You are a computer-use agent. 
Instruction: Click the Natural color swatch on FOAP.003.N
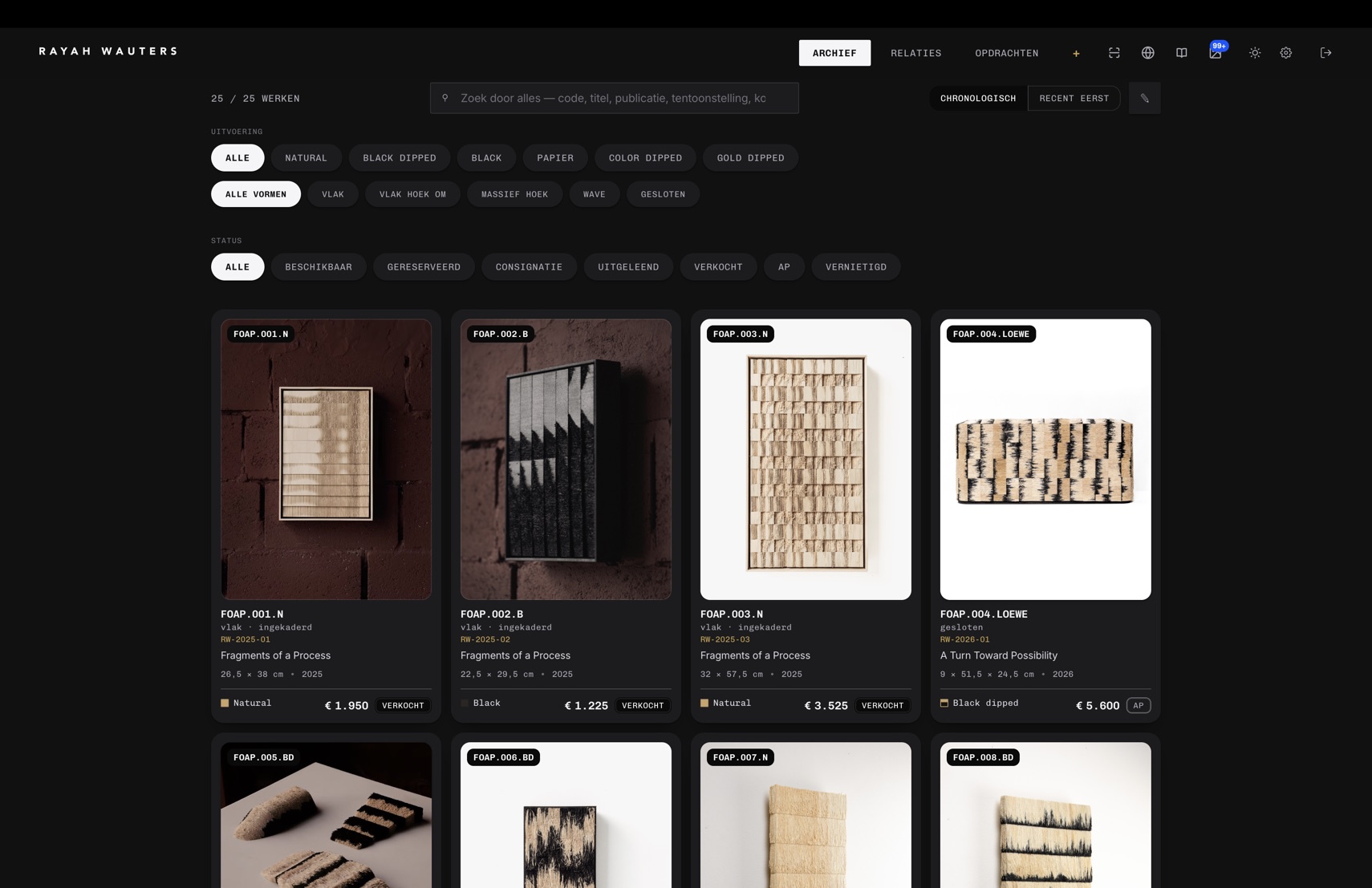tap(704, 703)
